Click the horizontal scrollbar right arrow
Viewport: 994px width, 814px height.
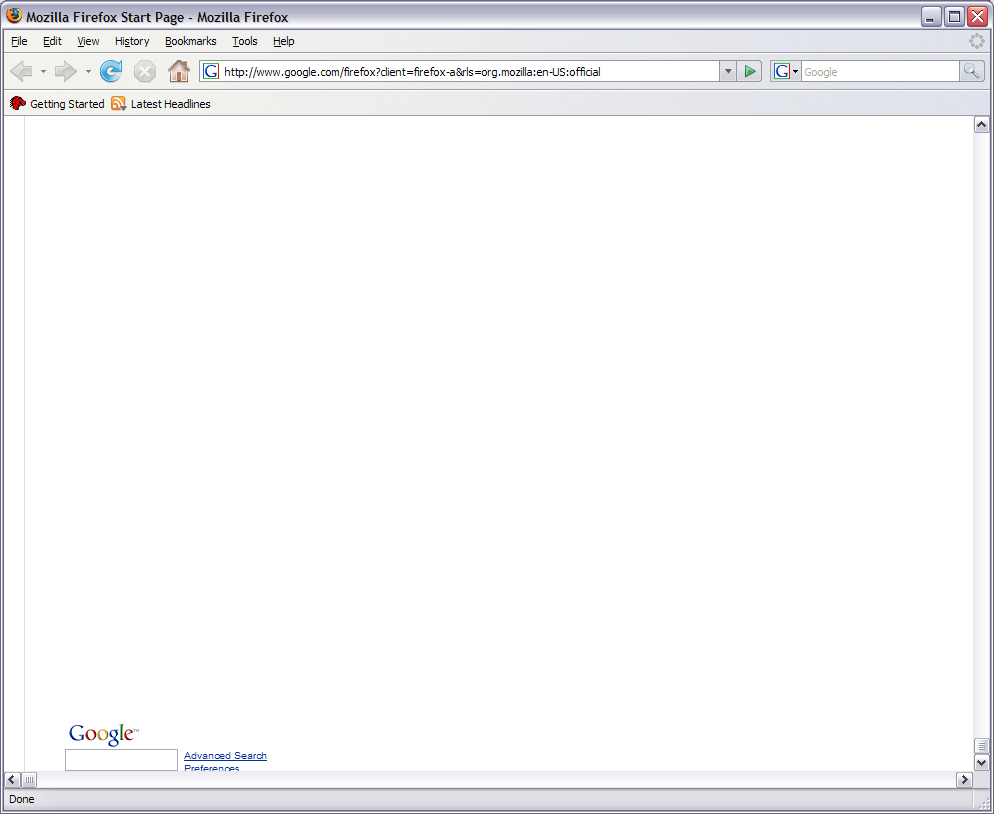[965, 779]
